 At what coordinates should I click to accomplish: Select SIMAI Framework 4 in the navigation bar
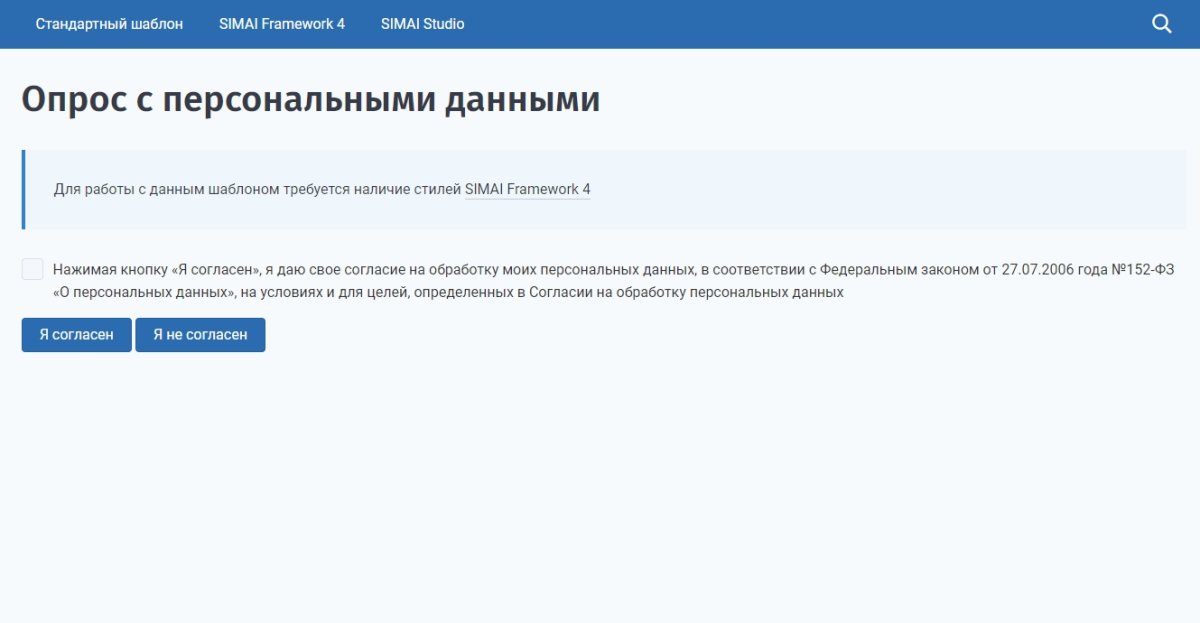[x=284, y=23]
